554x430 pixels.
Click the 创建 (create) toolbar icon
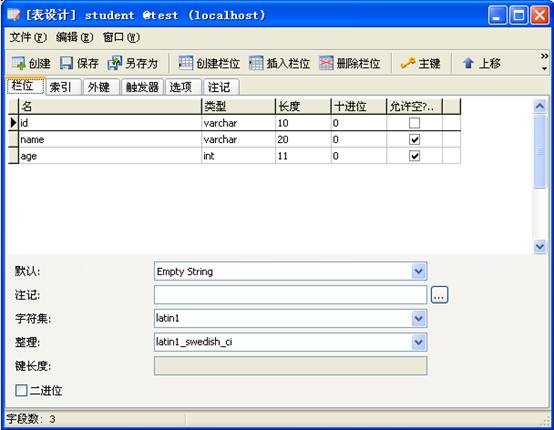click(18, 63)
